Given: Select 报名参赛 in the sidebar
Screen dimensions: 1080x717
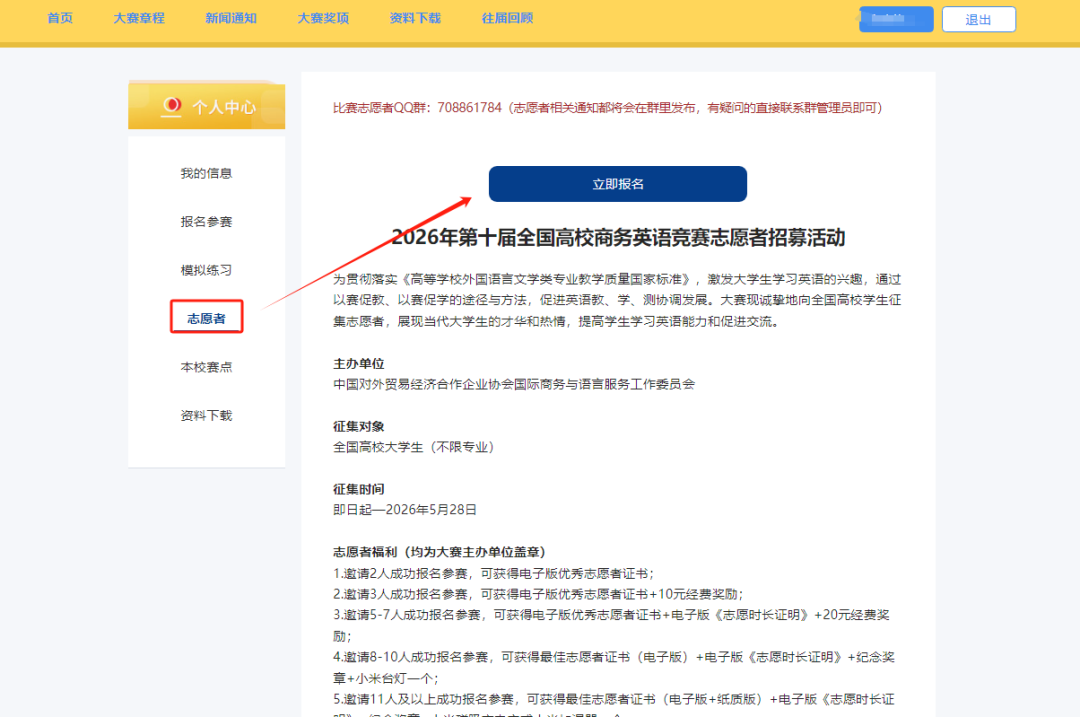Looking at the screenshot, I should (x=206, y=221).
